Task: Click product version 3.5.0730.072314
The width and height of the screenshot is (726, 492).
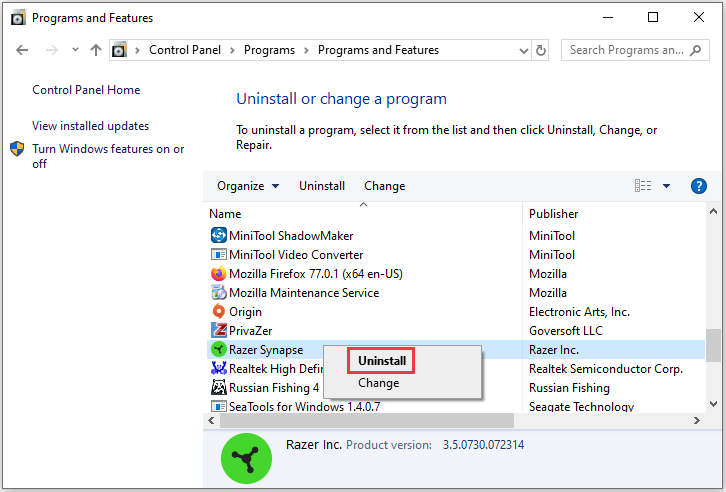Action: 483,445
